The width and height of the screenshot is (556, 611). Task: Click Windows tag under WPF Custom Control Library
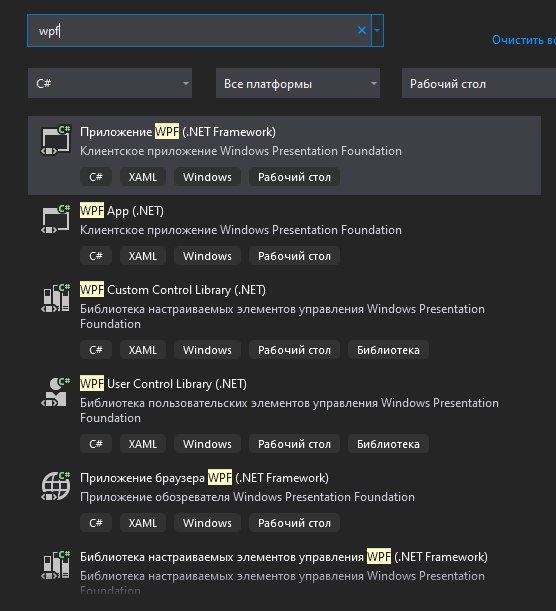(x=207, y=350)
